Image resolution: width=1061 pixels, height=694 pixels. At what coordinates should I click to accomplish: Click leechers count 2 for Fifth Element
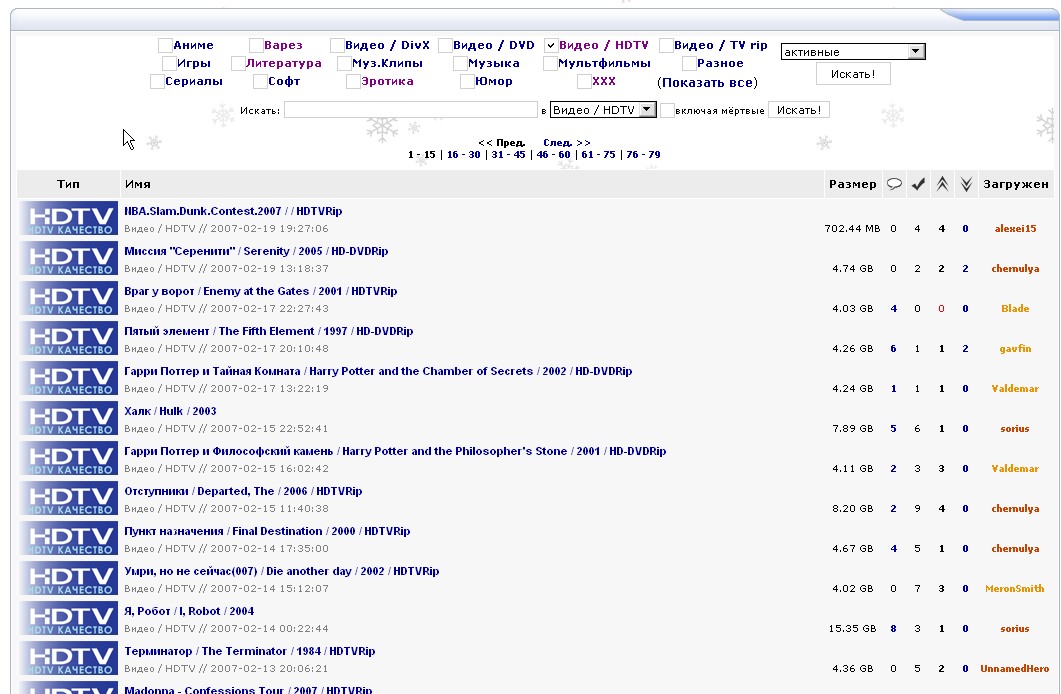coord(966,348)
